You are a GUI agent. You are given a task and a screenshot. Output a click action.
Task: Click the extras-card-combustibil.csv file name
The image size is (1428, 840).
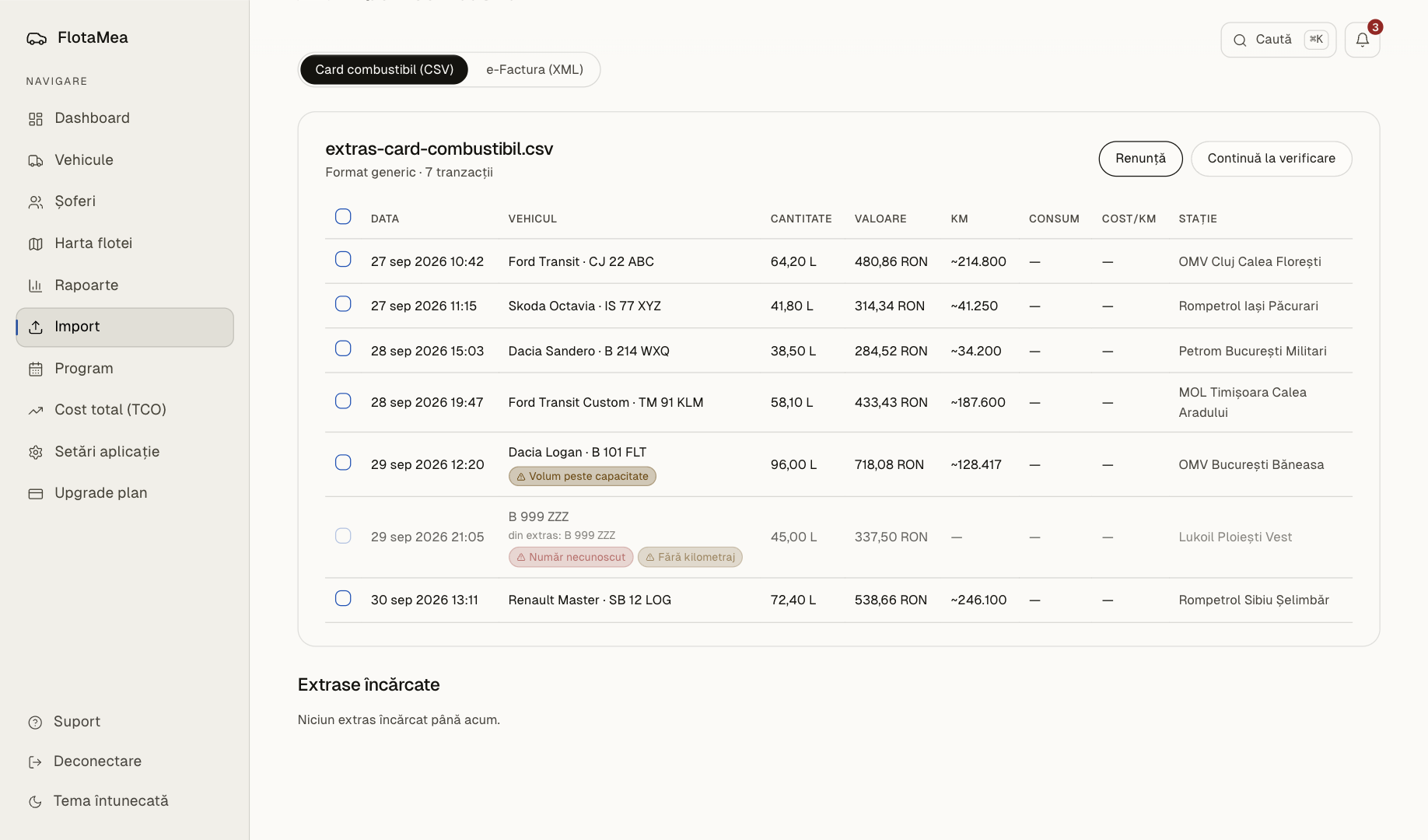tap(439, 149)
